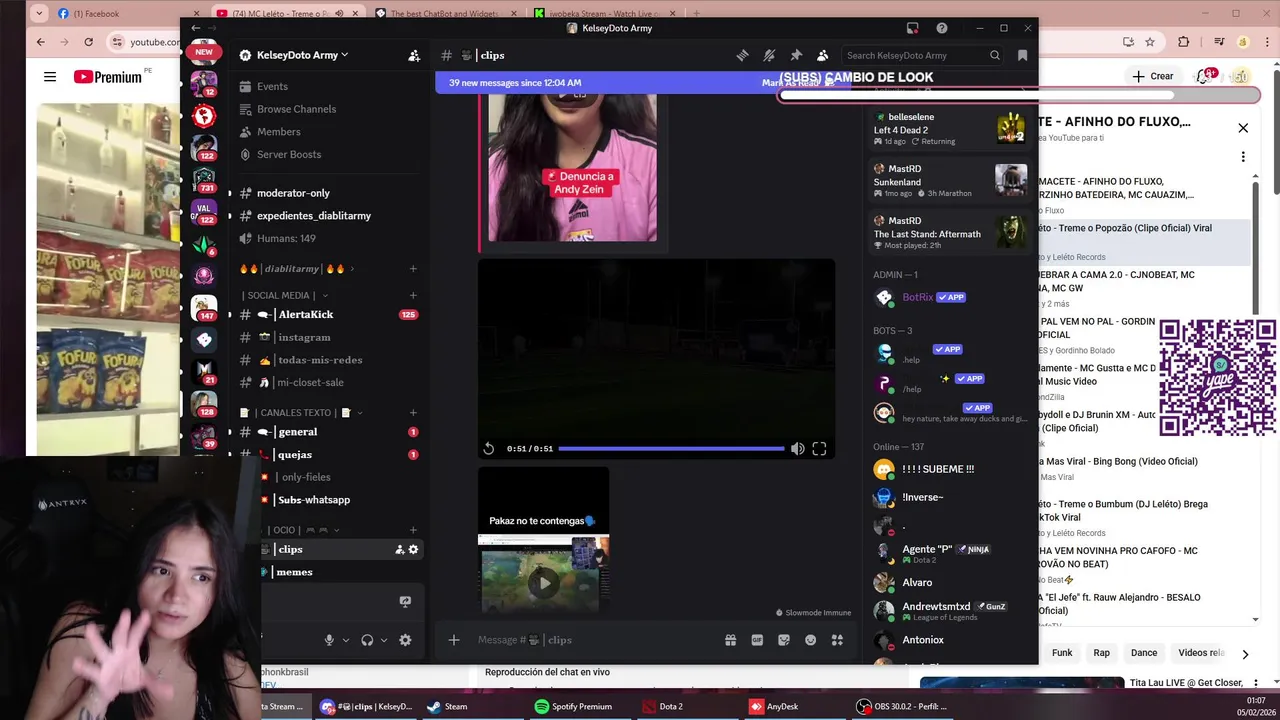Viewport: 1280px width, 720px height.
Task: Toggle notification settings bell in channel header
Action: [x=769, y=55]
